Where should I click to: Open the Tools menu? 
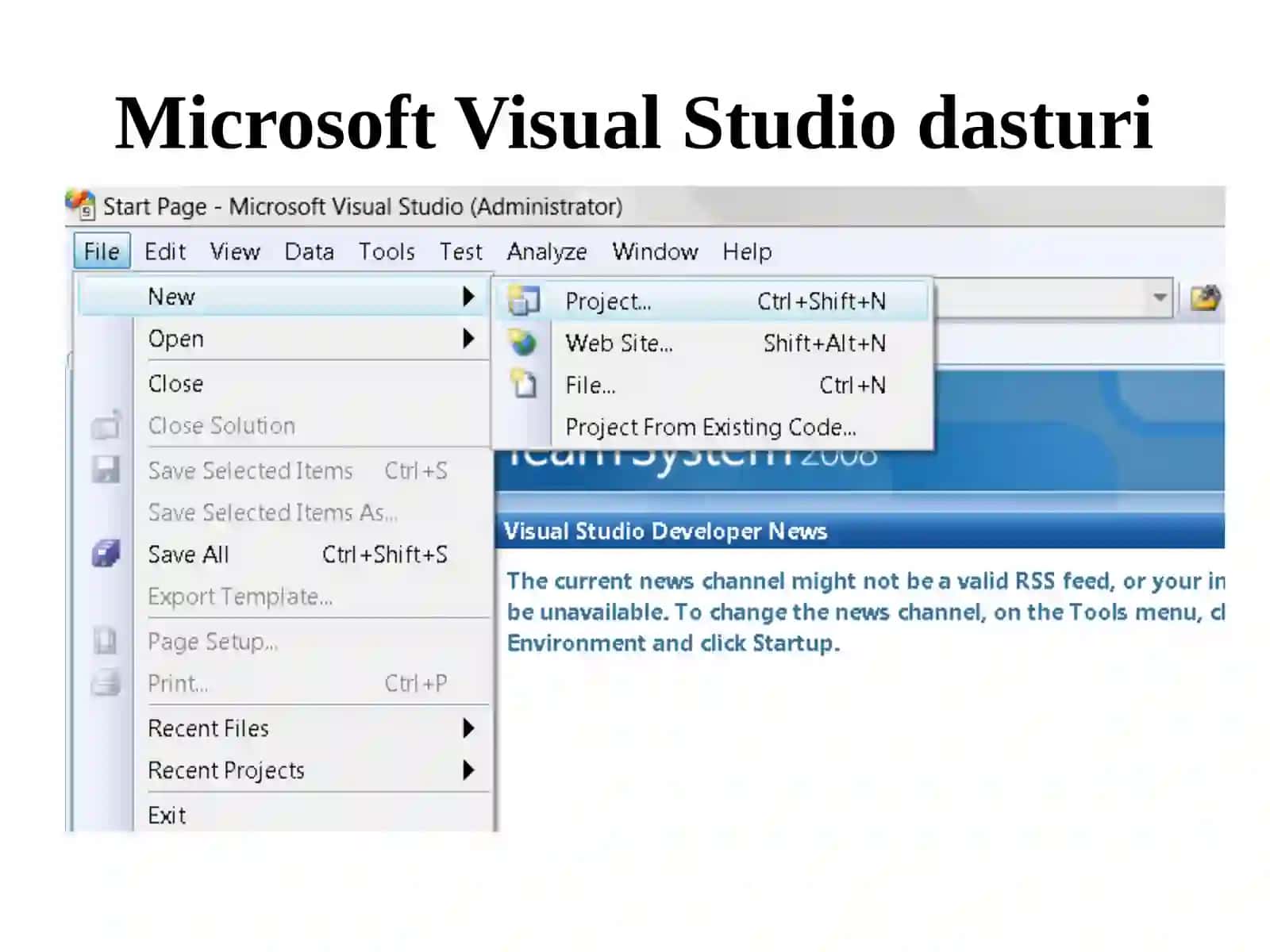[387, 251]
